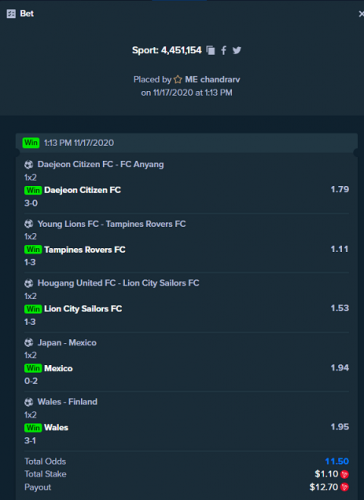Viewport: 364px width, 500px height.
Task: Click the Bet slip icon in header
Action: coord(11,14)
